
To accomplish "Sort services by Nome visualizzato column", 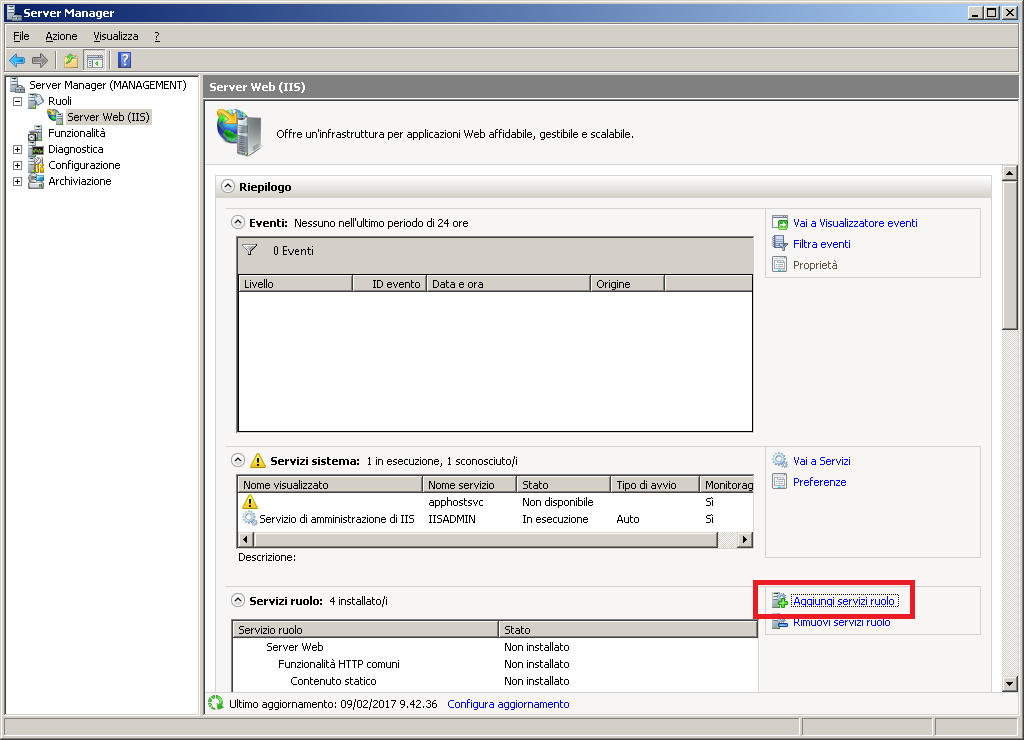I will 330,485.
